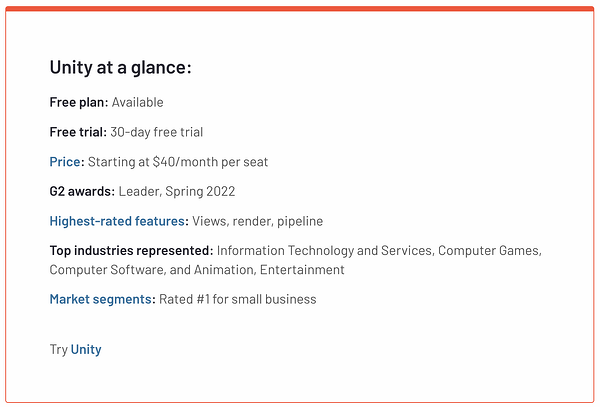This screenshot has width=600, height=407.
Task: Select the 'Available' text
Action: coord(138,102)
